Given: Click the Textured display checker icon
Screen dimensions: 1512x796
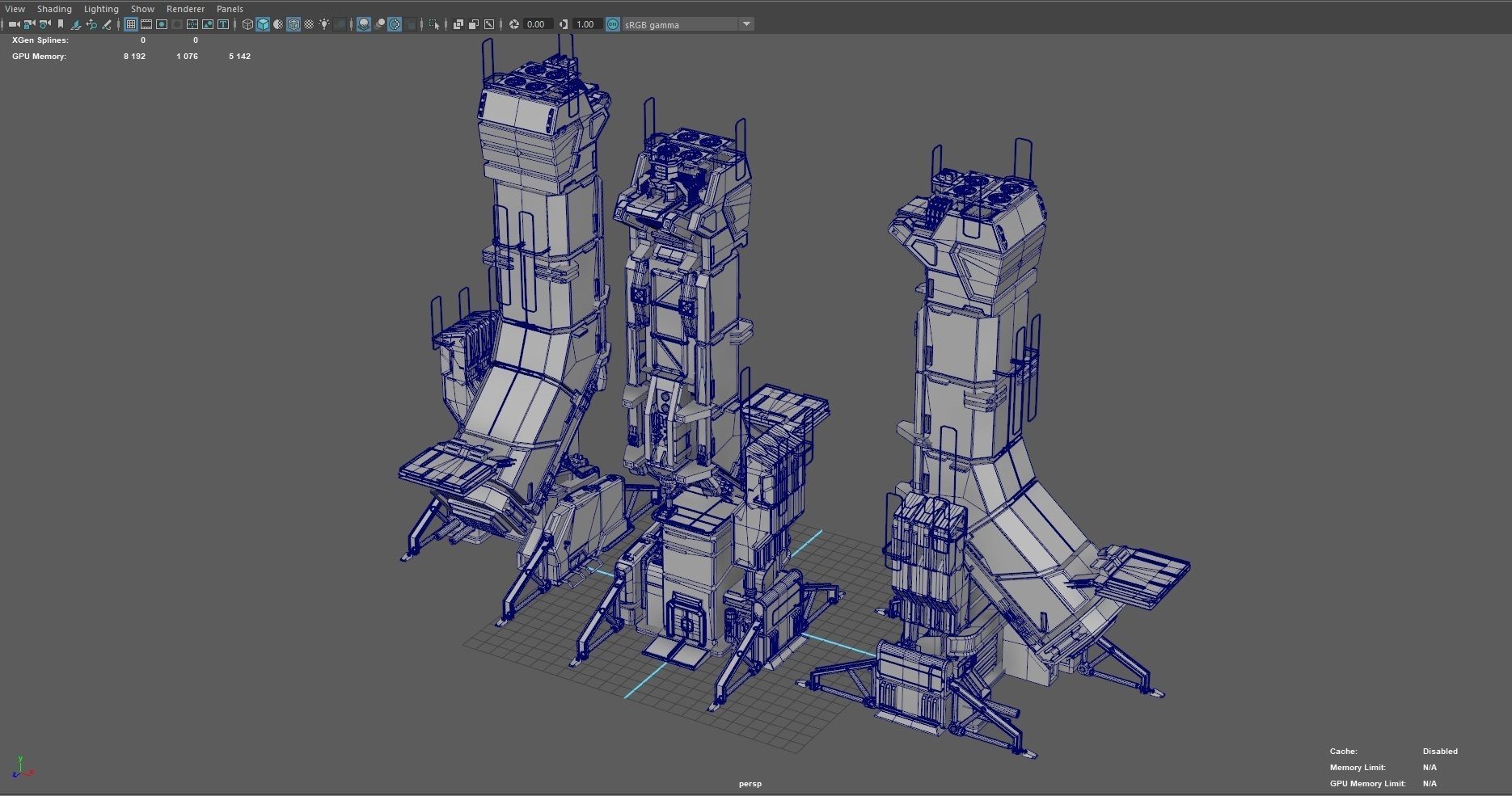Looking at the screenshot, I should [309, 24].
